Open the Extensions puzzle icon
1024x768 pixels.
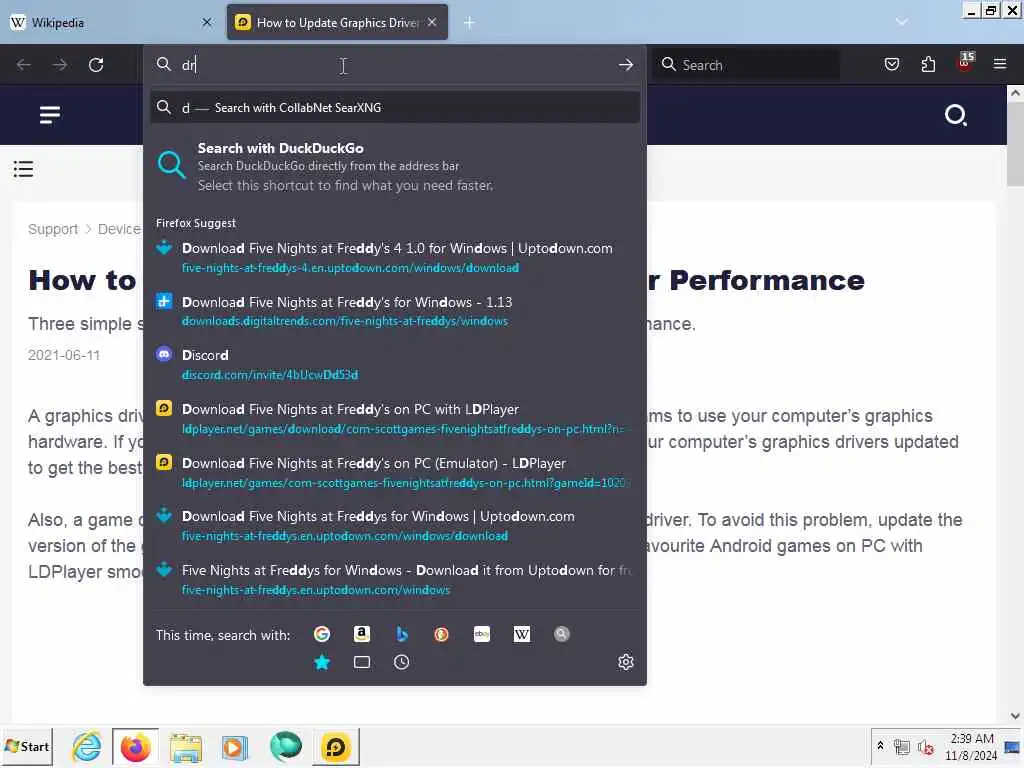click(x=928, y=64)
